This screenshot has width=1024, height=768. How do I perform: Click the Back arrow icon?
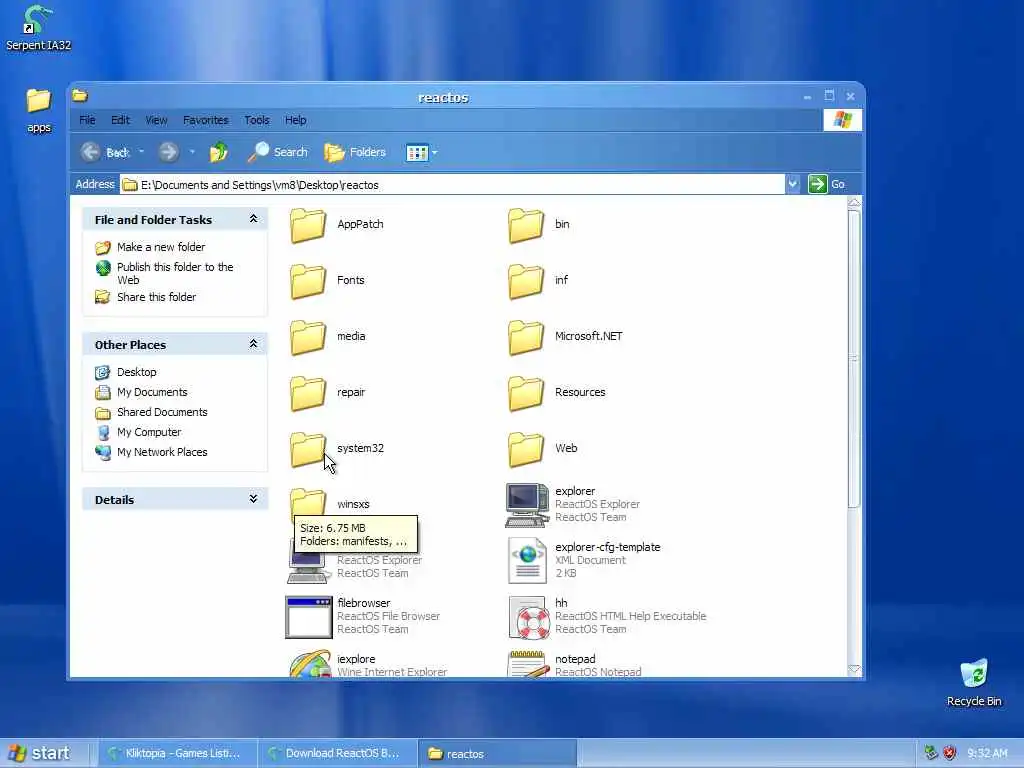tap(90, 152)
